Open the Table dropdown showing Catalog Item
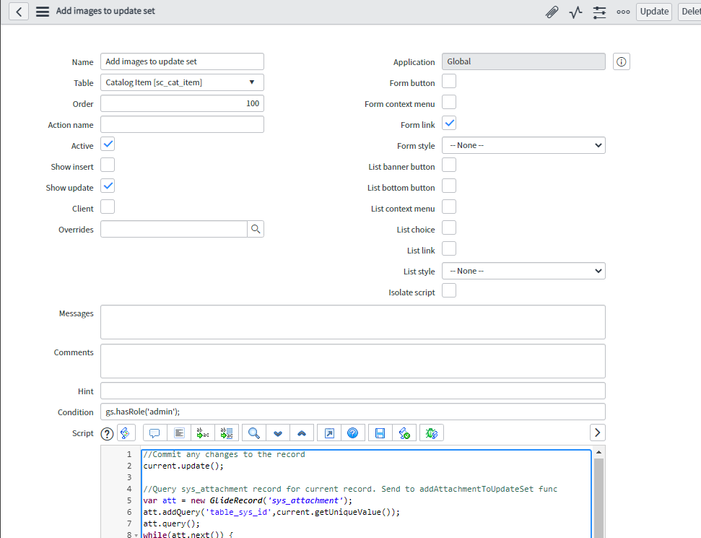701x538 pixels. (182, 82)
